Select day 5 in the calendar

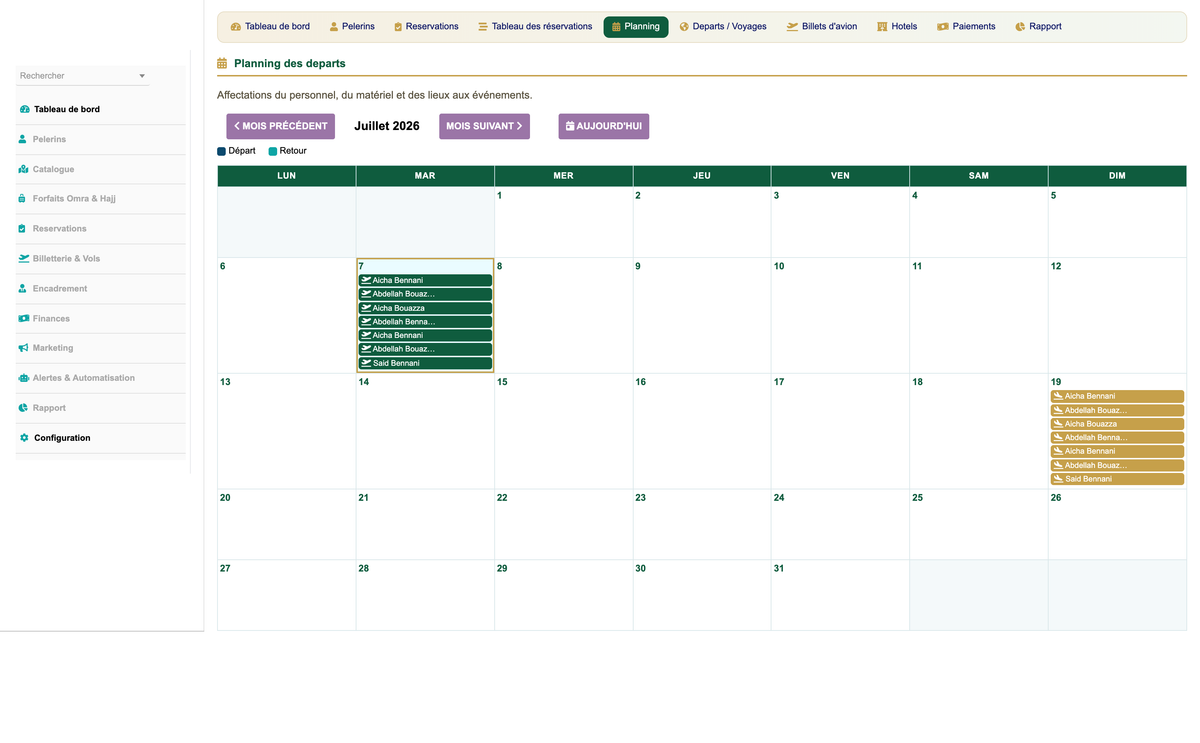pos(1117,222)
